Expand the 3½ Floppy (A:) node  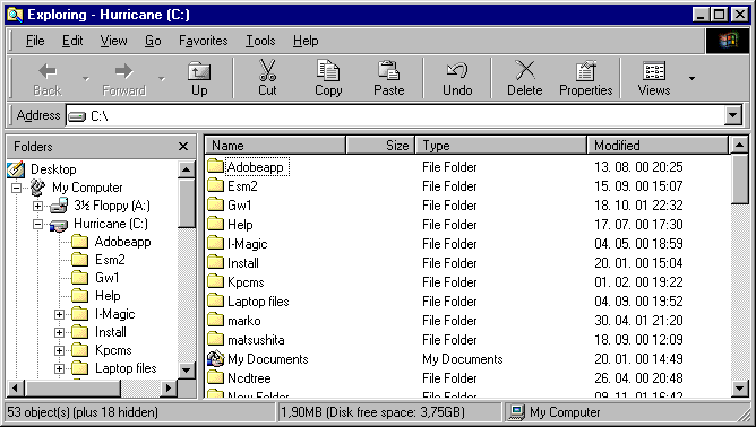38,206
